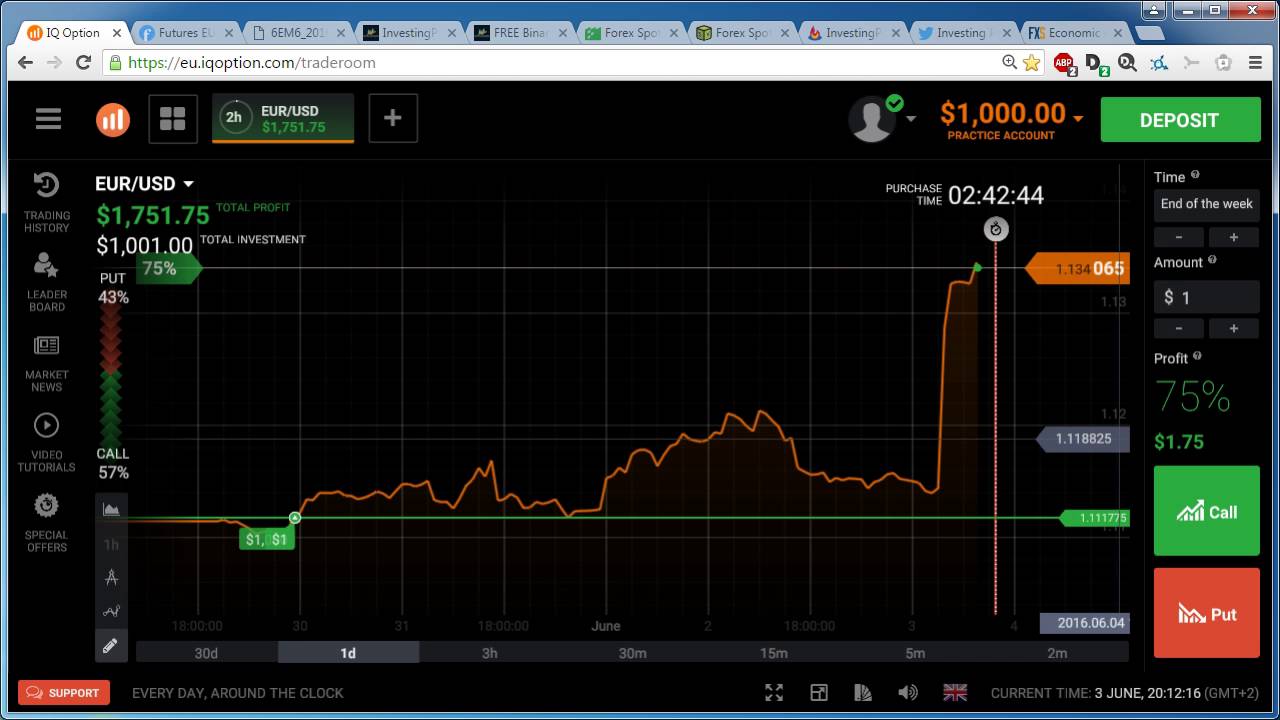1280x720 pixels.
Task: Click the open position $1 marker on the chart
Action: tap(266, 539)
